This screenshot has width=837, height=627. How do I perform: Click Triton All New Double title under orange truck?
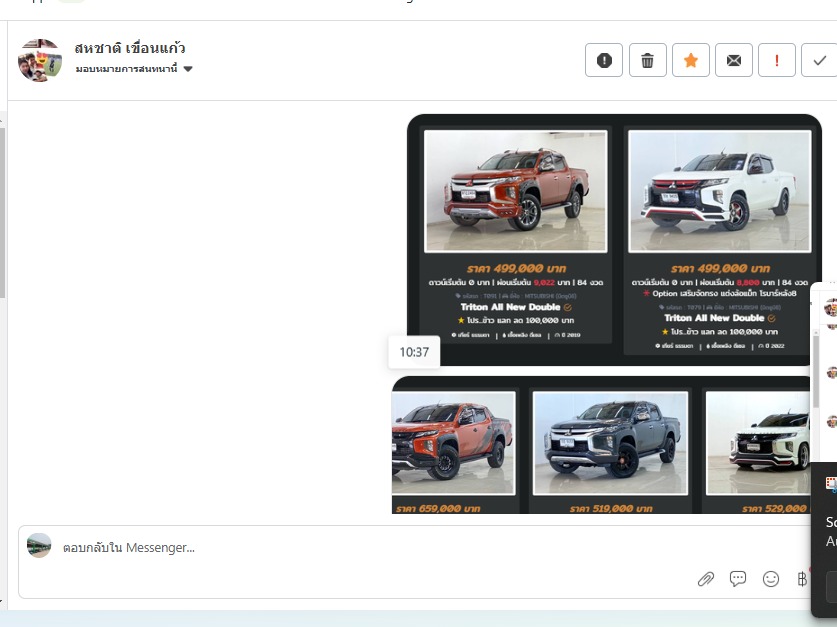coord(510,307)
